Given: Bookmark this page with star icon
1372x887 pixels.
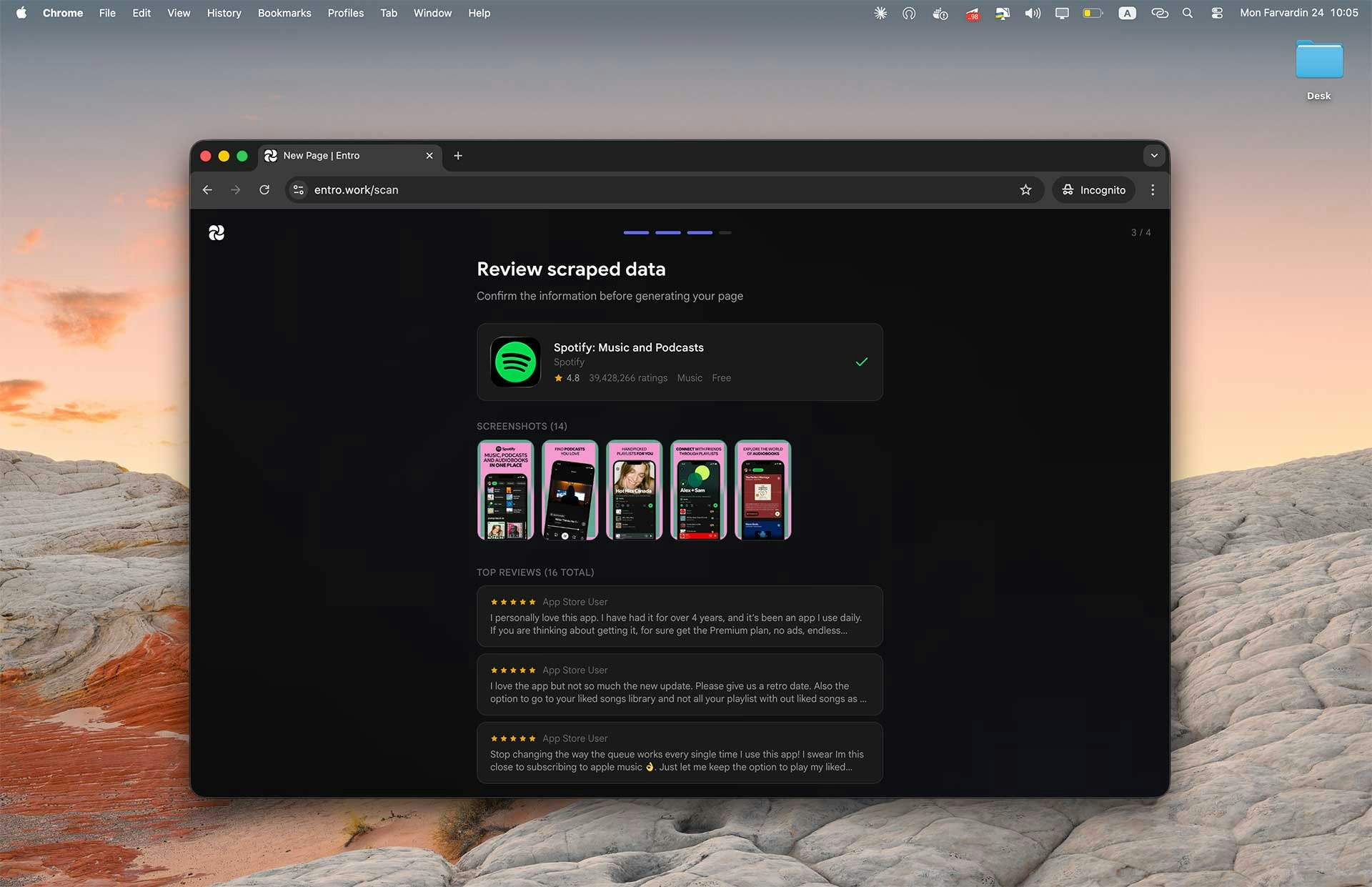Looking at the screenshot, I should pyautogui.click(x=1025, y=189).
